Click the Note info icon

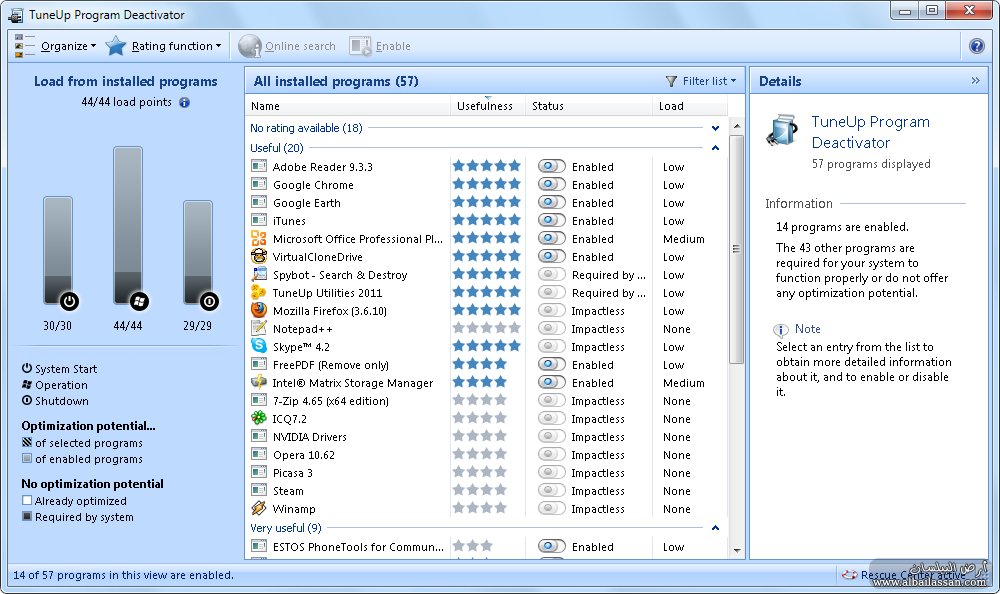(x=781, y=330)
